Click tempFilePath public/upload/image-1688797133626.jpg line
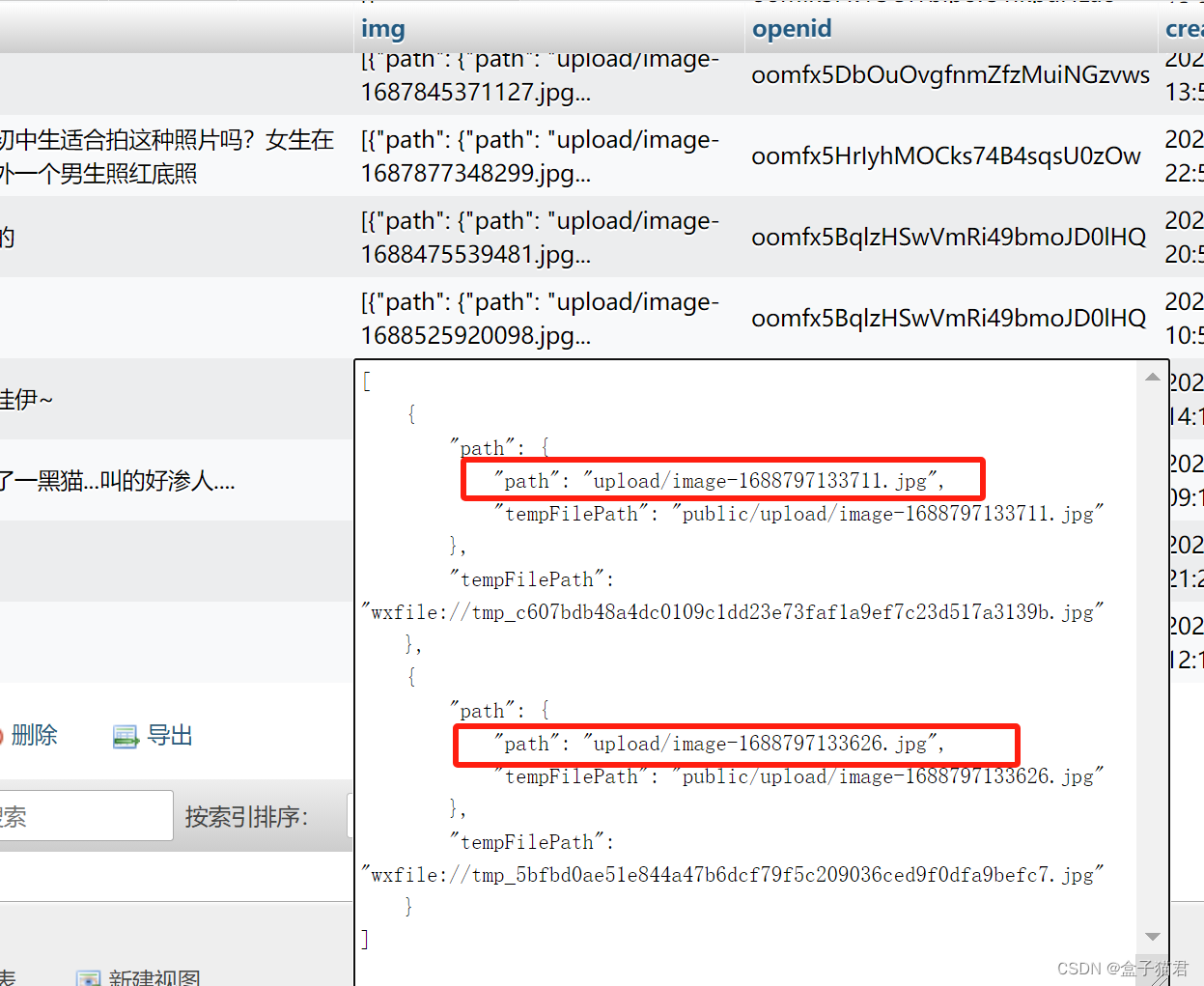Image resolution: width=1204 pixels, height=986 pixels. [x=798, y=775]
